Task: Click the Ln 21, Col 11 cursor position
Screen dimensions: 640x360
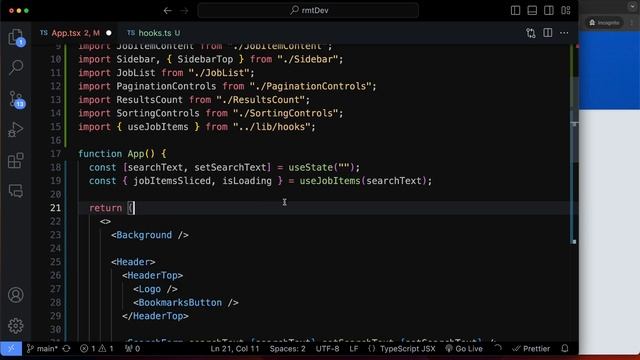Action: pyautogui.click(x=235, y=349)
